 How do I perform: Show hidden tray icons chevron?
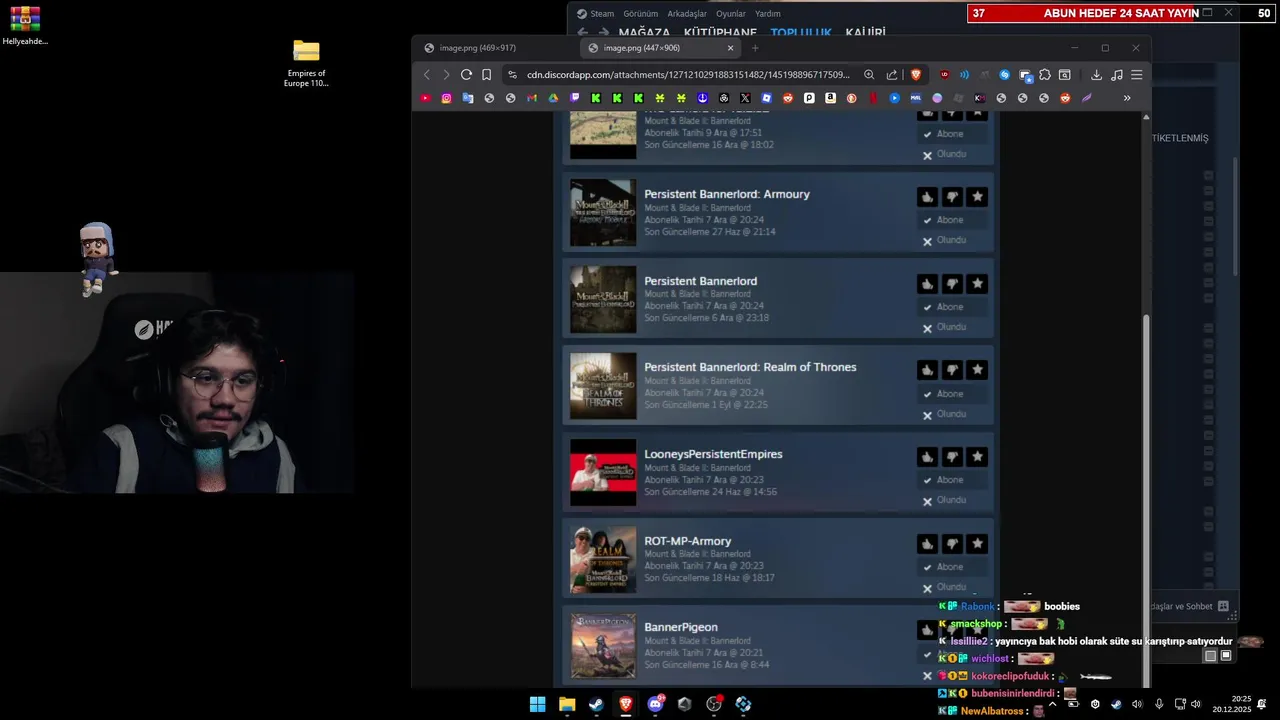[1052, 704]
